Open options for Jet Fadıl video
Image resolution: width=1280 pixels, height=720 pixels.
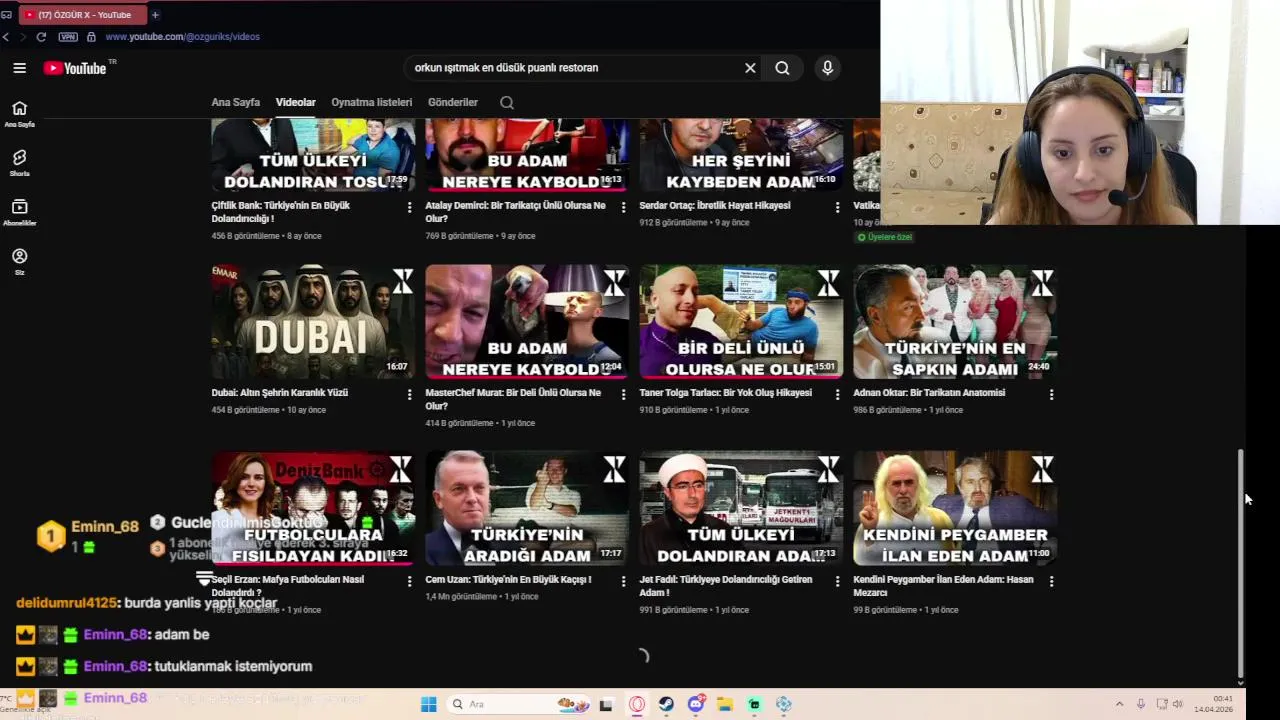[837, 581]
